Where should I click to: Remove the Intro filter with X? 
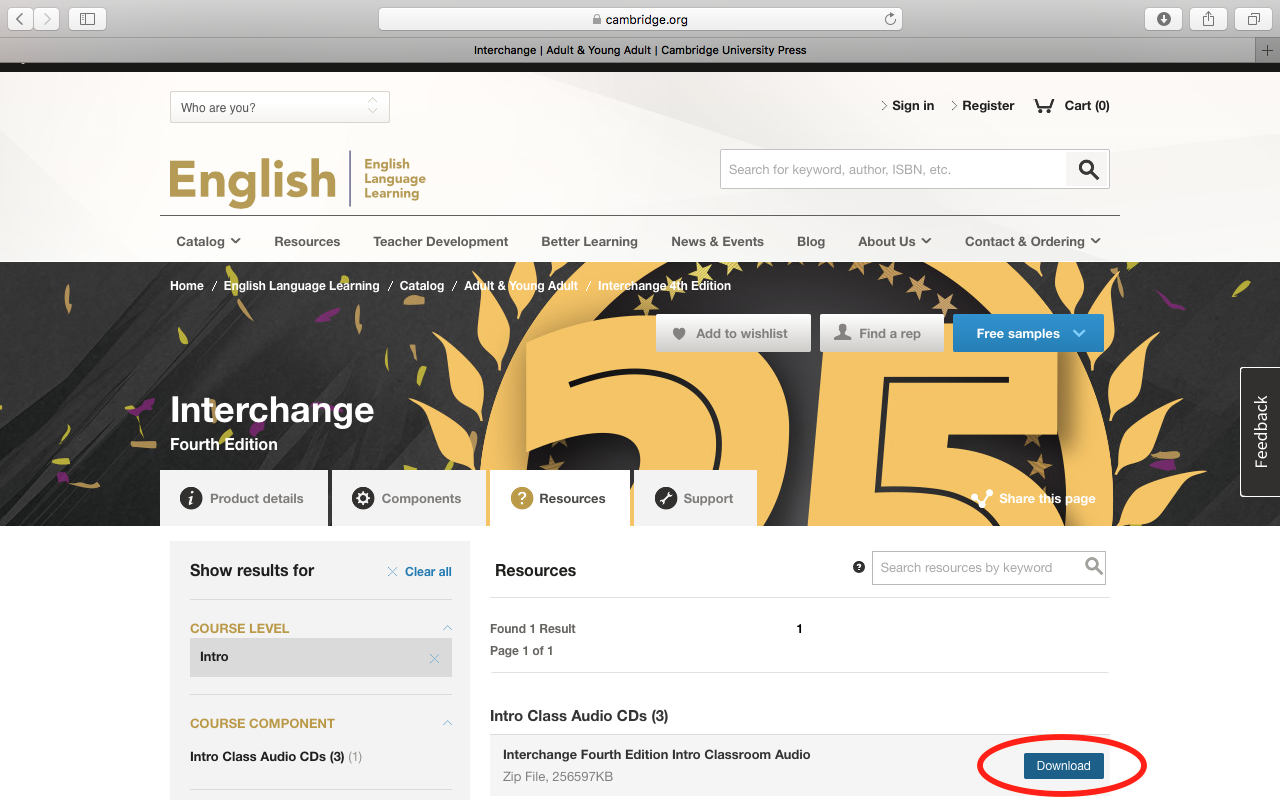tap(434, 658)
